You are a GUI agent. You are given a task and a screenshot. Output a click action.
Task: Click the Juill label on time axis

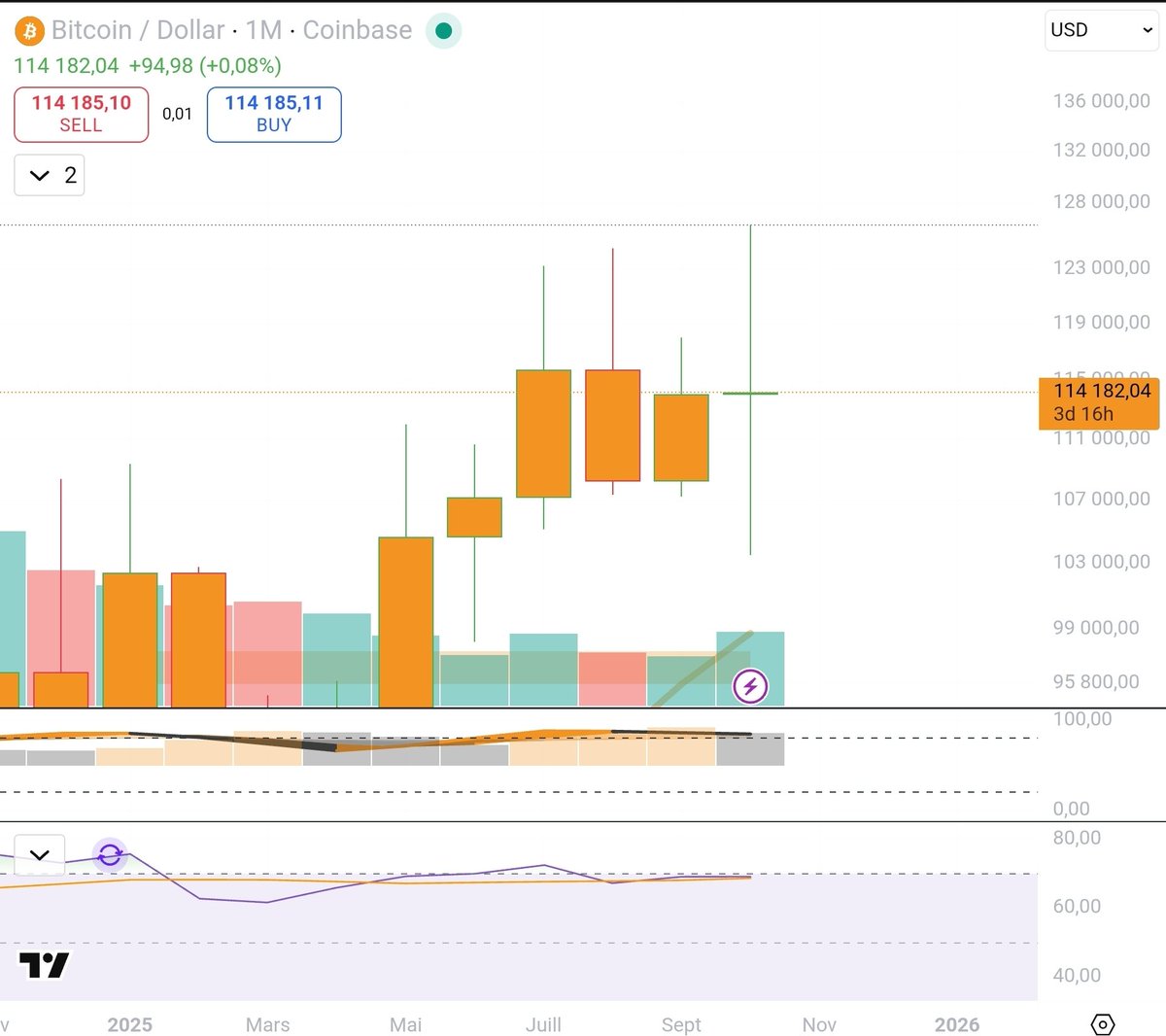pos(543,1024)
